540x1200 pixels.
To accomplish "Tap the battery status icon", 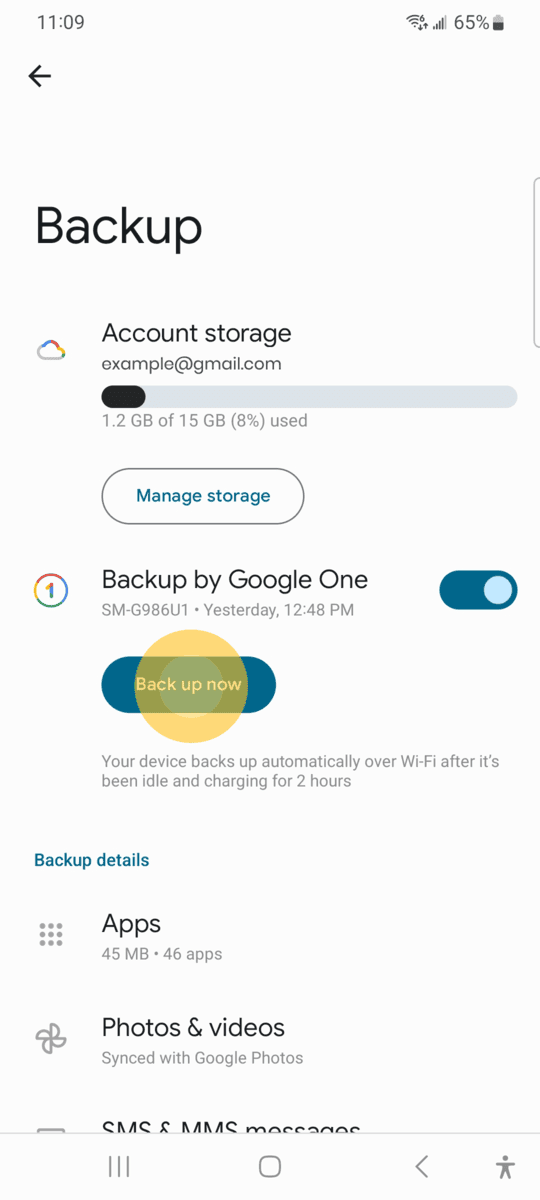I will 500,22.
